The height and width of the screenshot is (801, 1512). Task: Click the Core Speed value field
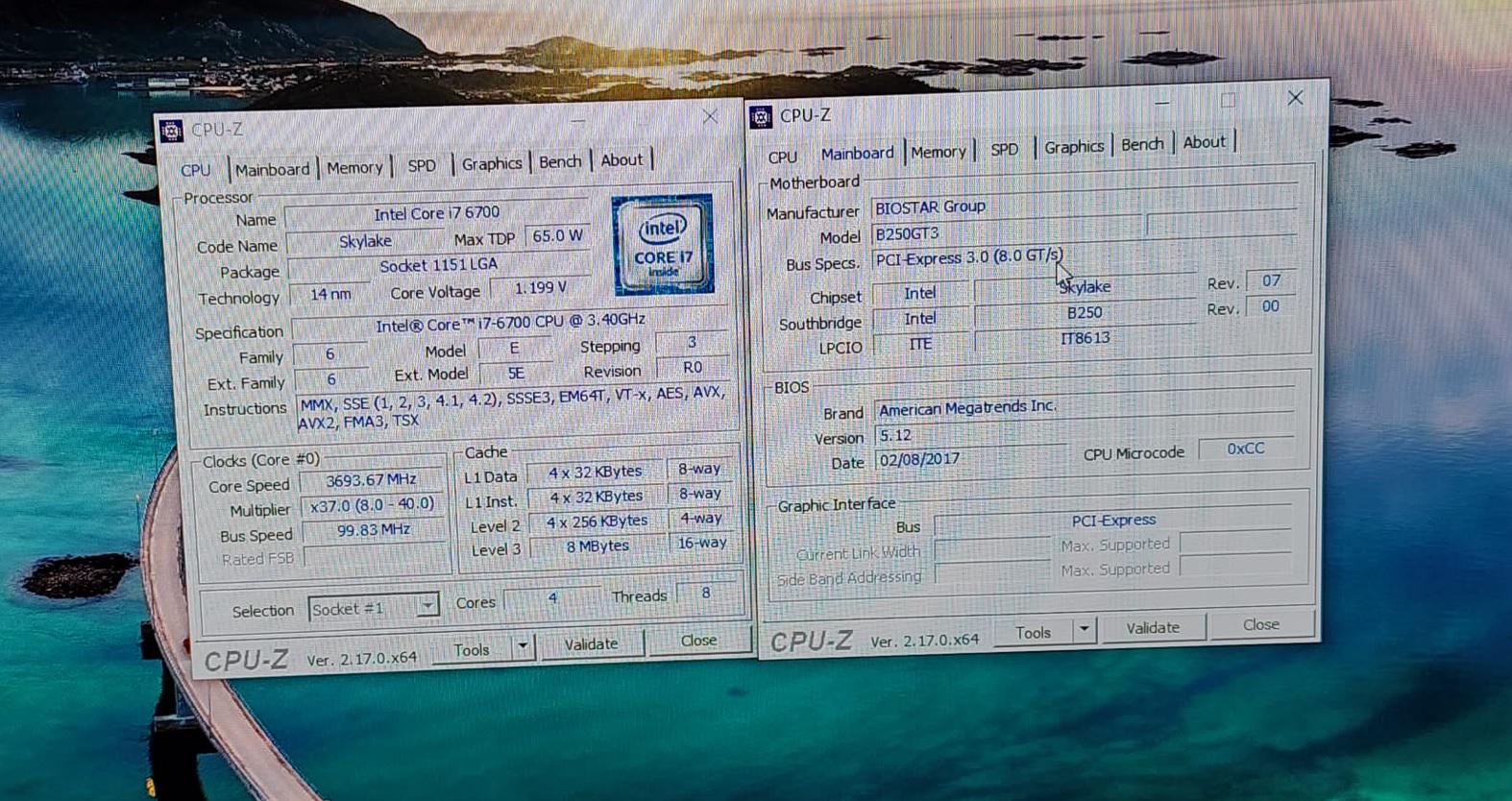click(371, 480)
